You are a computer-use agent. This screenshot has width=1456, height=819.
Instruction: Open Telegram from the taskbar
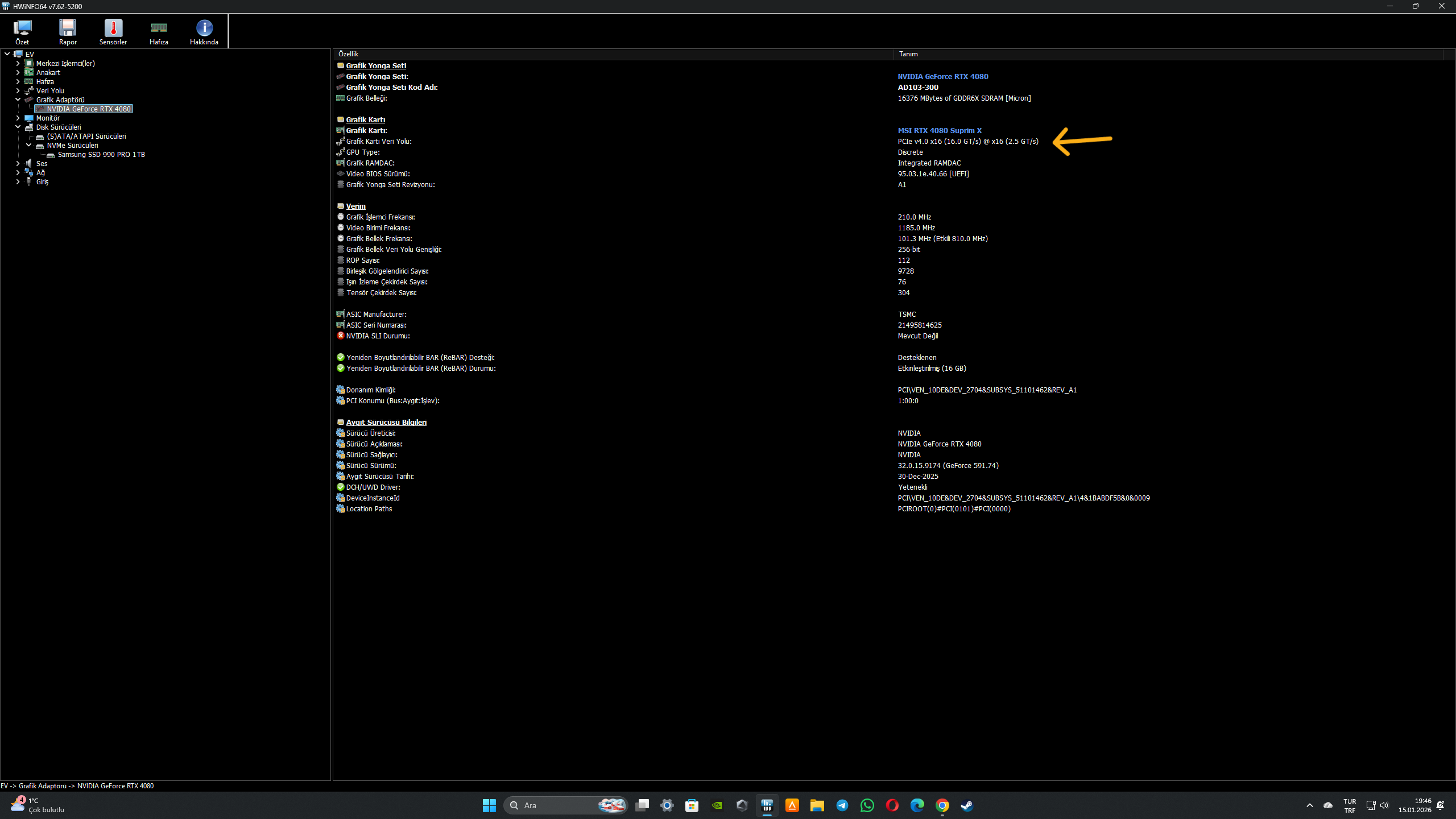(842, 805)
